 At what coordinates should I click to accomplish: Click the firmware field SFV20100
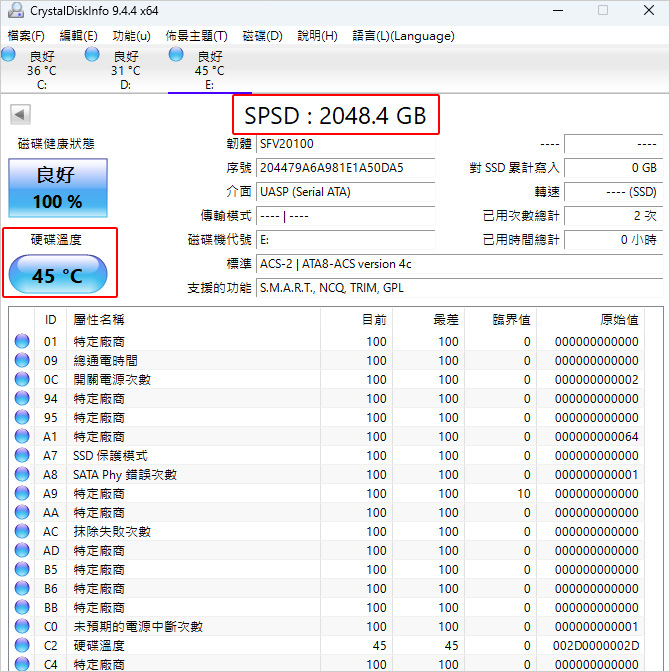click(x=346, y=144)
